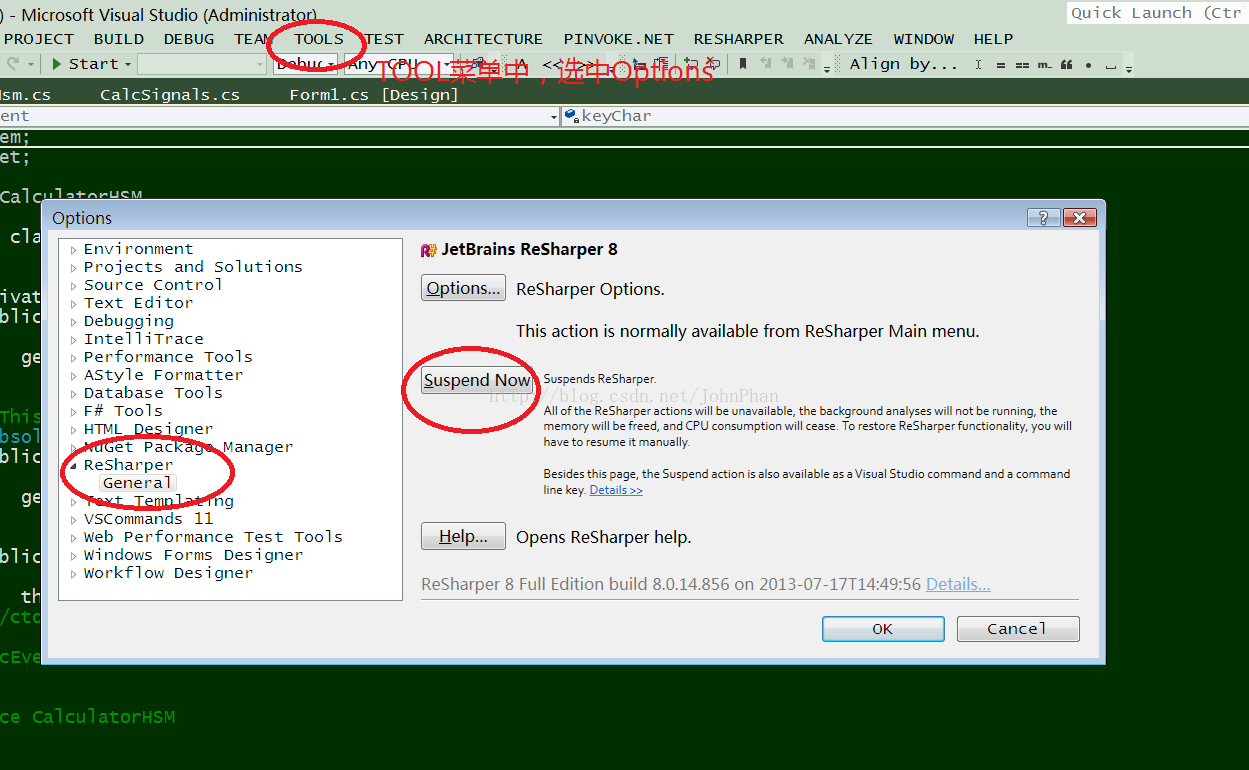Viewport: 1249px width, 770px height.
Task: Select the Windows Forms Designer tree item
Action: 193,555
